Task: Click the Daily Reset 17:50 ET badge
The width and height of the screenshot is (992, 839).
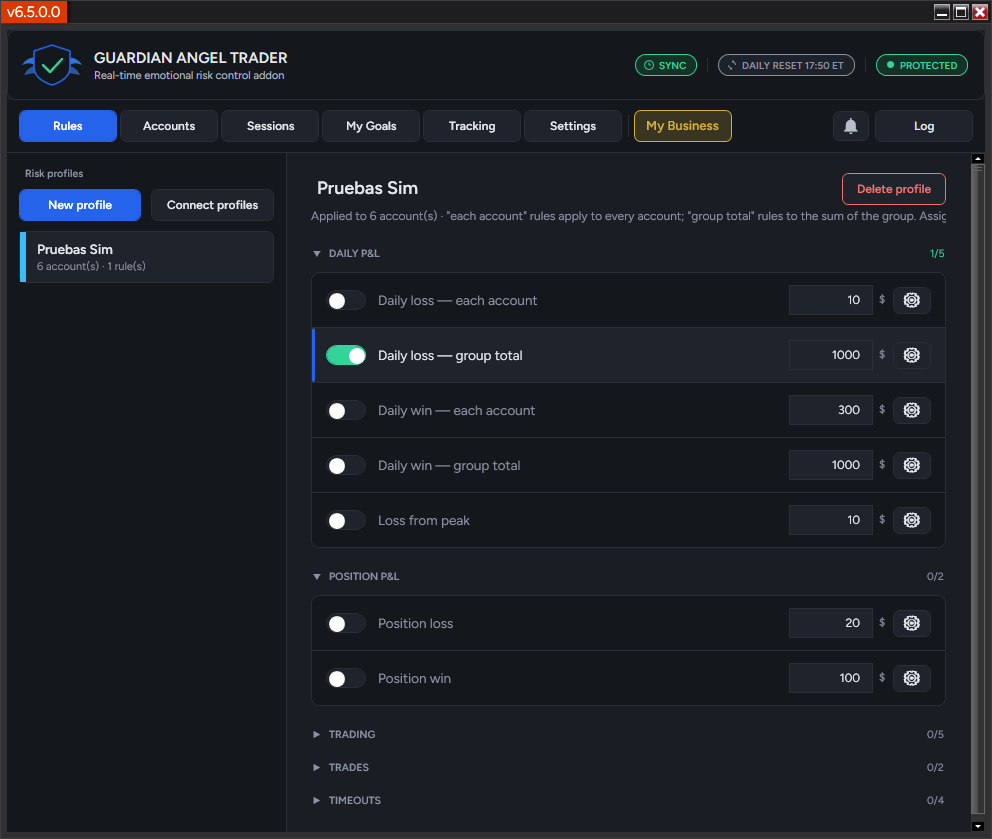Action: coord(786,65)
